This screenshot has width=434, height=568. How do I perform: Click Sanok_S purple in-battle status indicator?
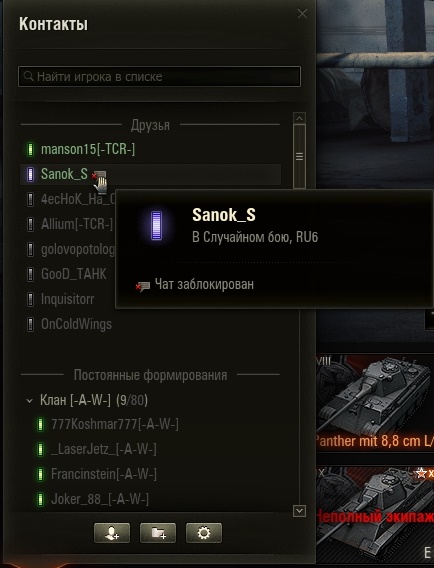[x=30, y=174]
